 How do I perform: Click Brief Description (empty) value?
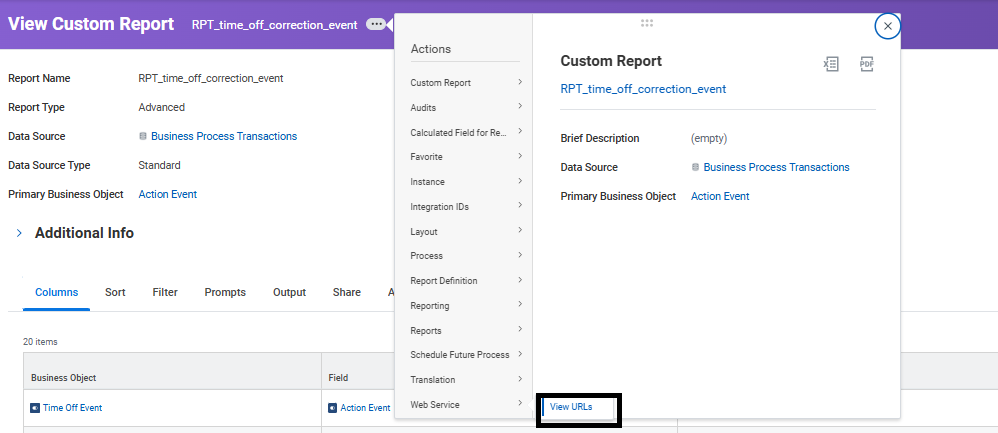tap(709, 138)
